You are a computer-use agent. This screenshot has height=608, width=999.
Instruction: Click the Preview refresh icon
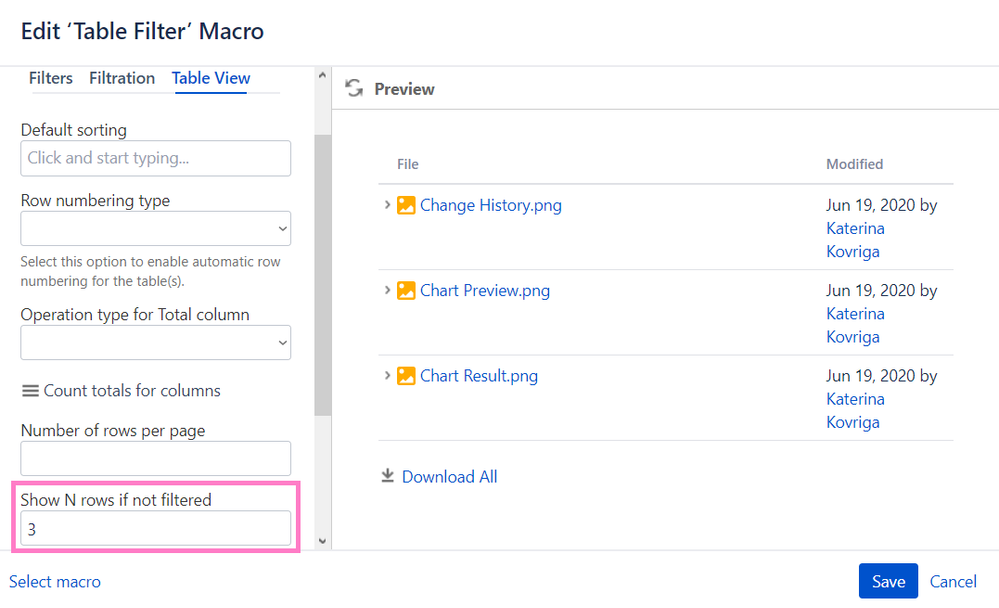point(354,88)
